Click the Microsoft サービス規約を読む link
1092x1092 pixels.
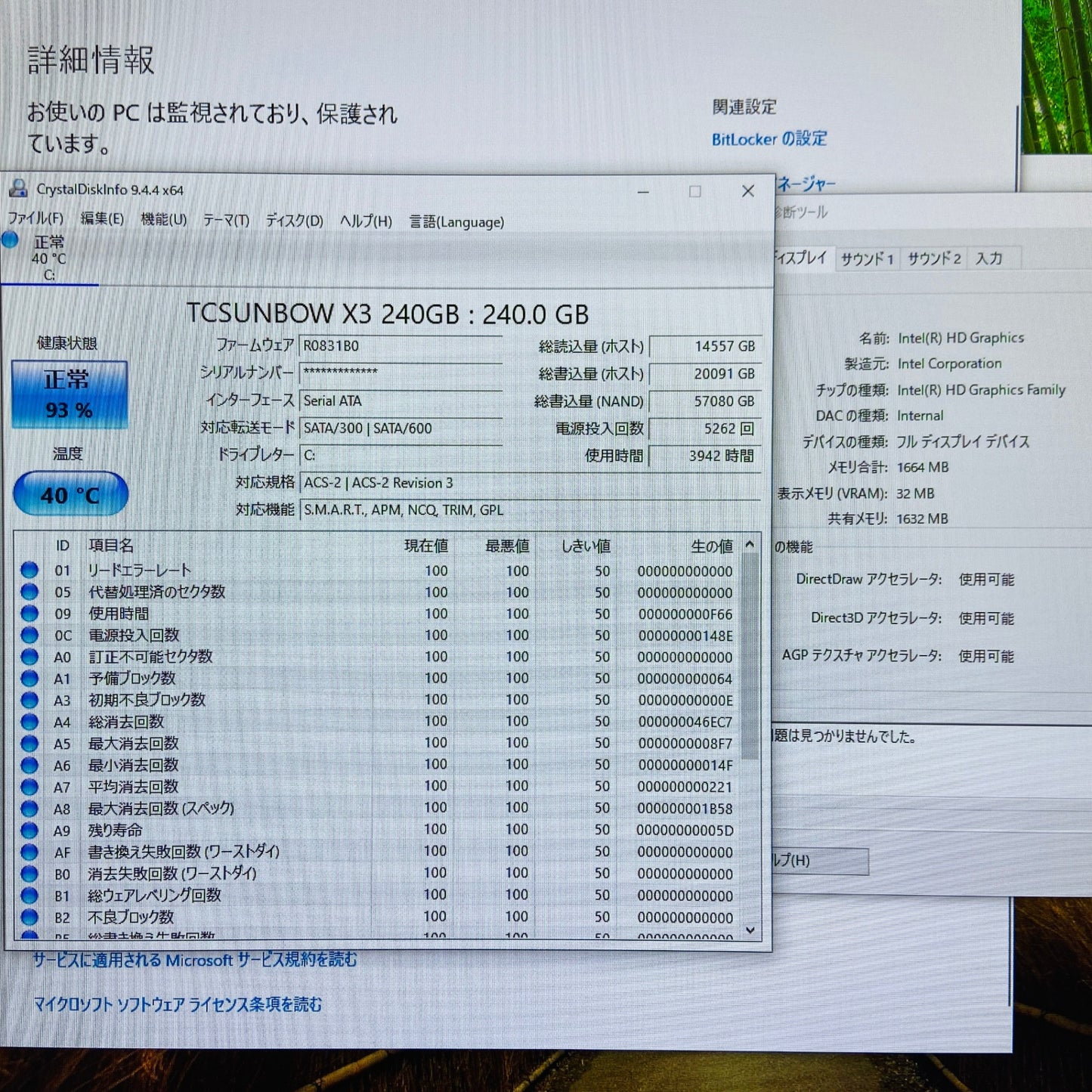point(193,960)
